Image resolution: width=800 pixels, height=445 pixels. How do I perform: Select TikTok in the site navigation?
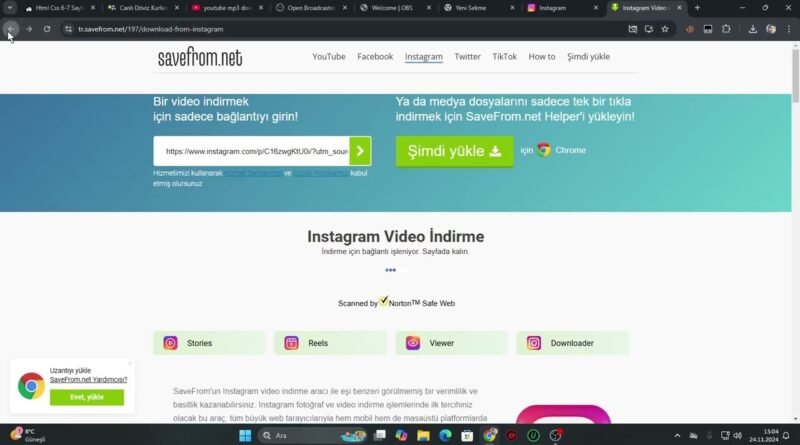pyautogui.click(x=504, y=57)
